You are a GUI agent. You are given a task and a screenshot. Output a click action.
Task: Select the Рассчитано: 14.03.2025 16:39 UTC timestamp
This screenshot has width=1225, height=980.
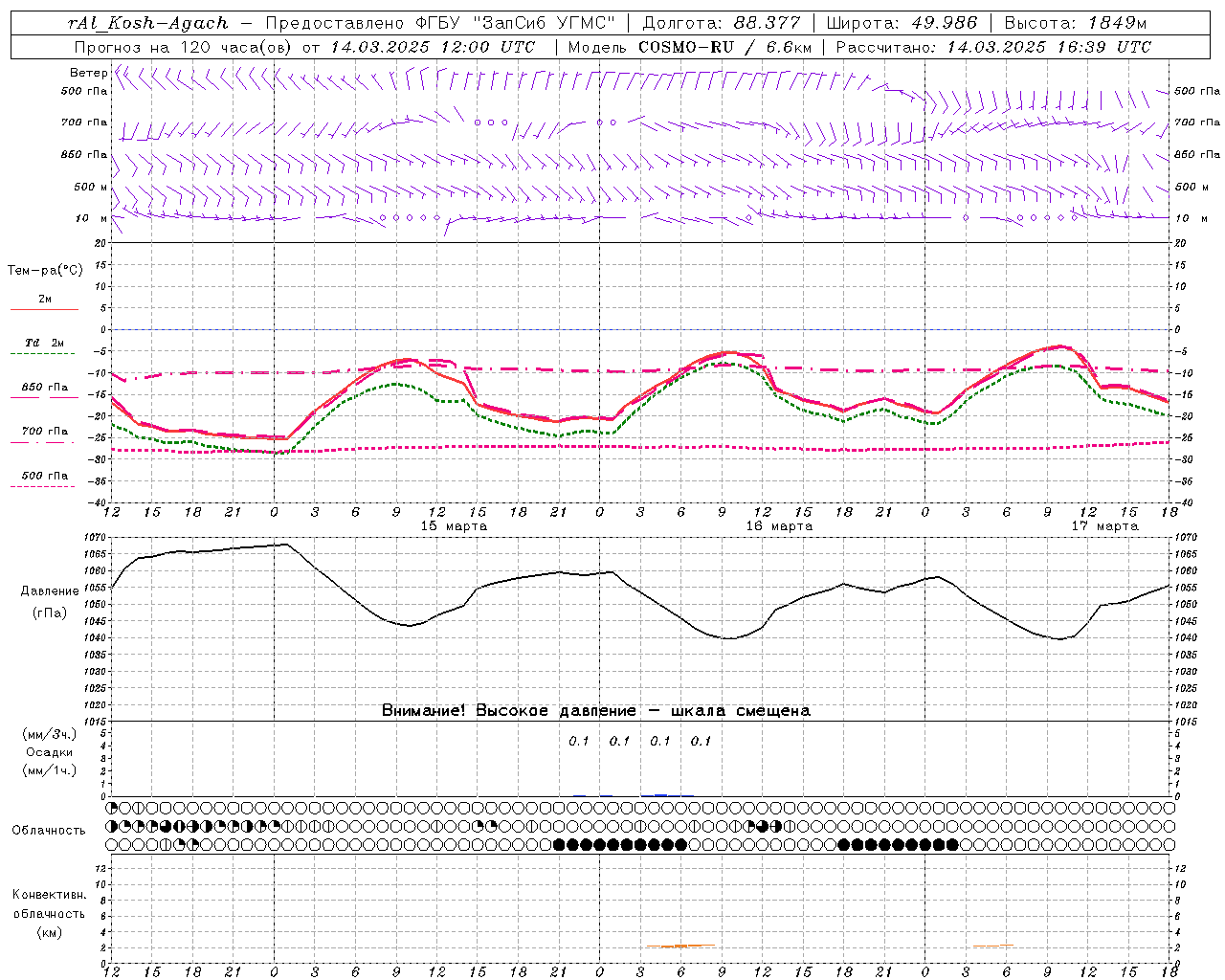pos(993,47)
